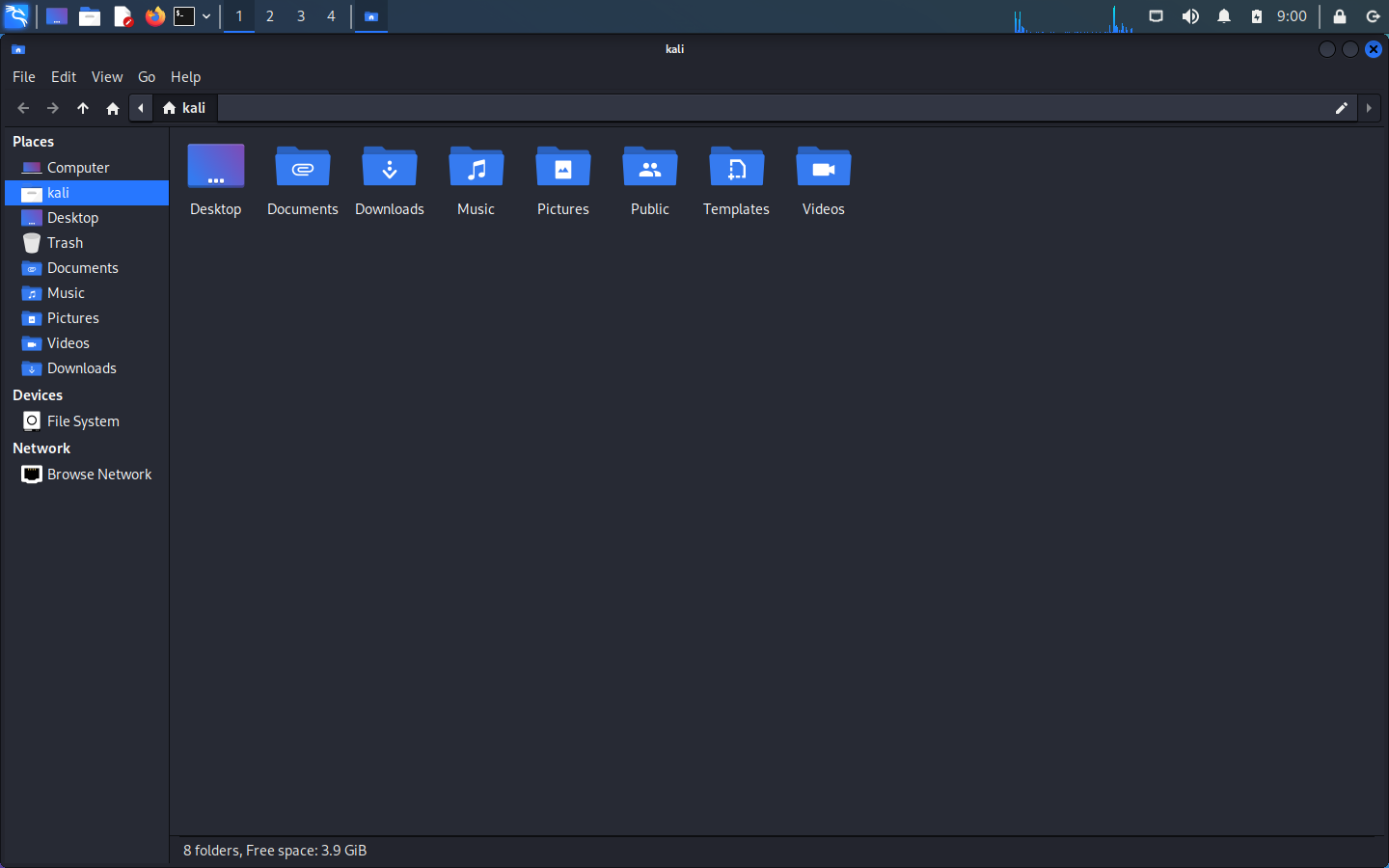Navigate to the parent folder with up arrow

click(x=83, y=108)
